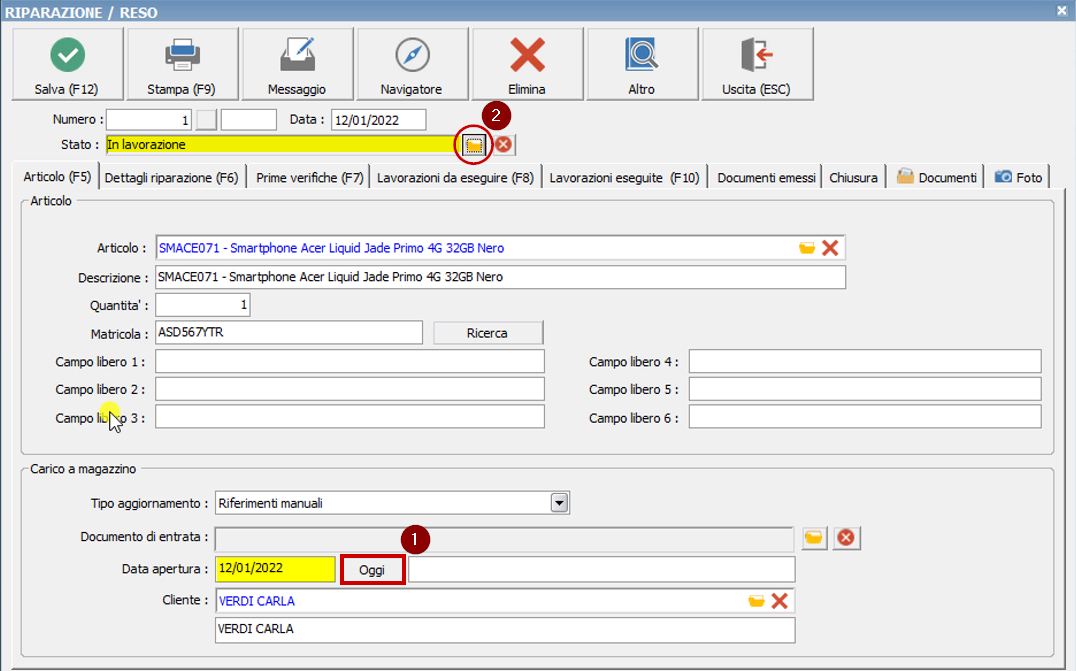Open the Navigatore compass button
This screenshot has width=1076, height=671.
[411, 65]
